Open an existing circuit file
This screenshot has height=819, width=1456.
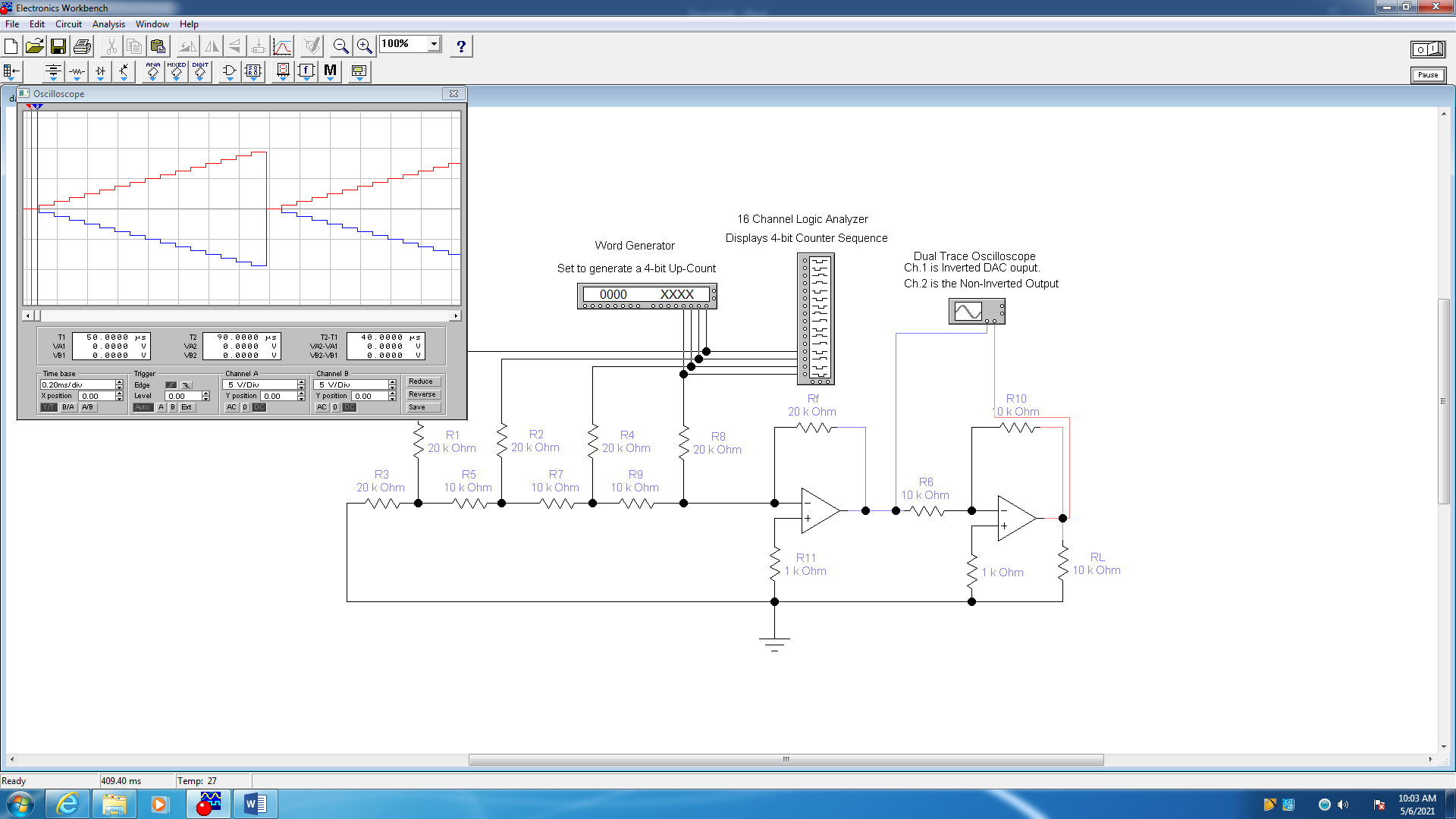pos(35,46)
